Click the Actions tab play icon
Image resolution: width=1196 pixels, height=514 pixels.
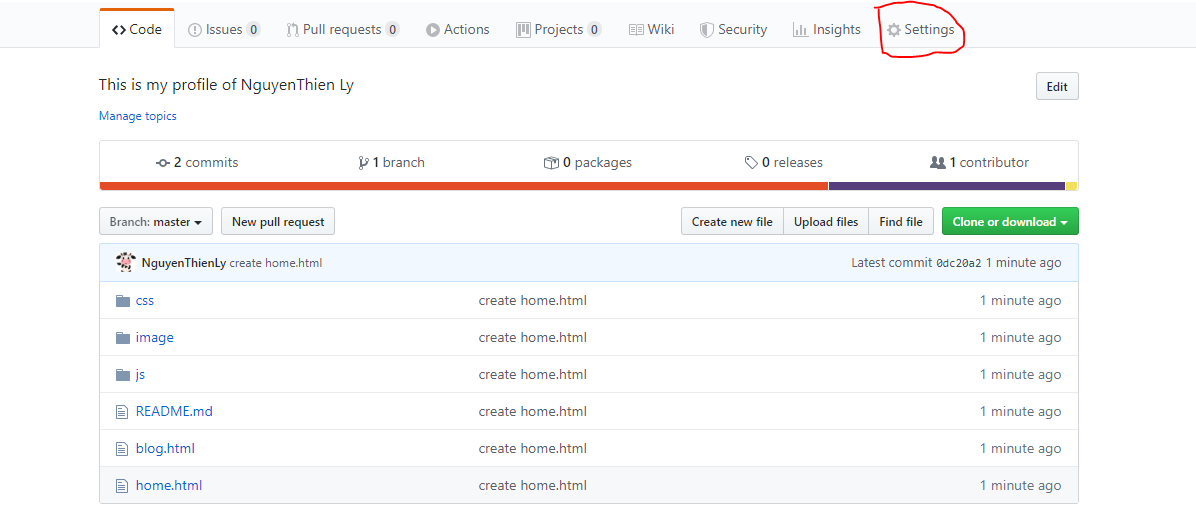(432, 30)
